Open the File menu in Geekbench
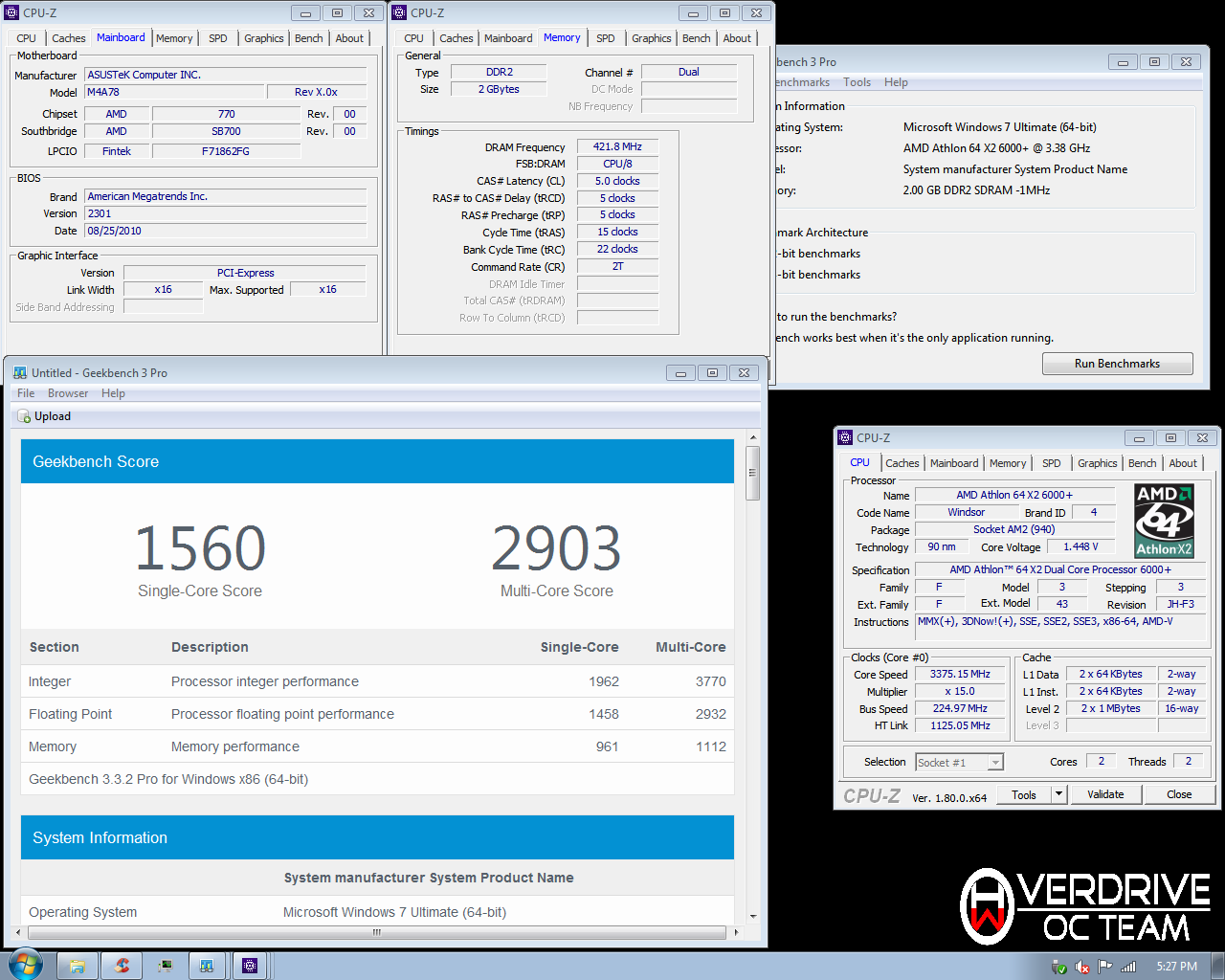Screen dimensions: 1225x980 click(26, 393)
